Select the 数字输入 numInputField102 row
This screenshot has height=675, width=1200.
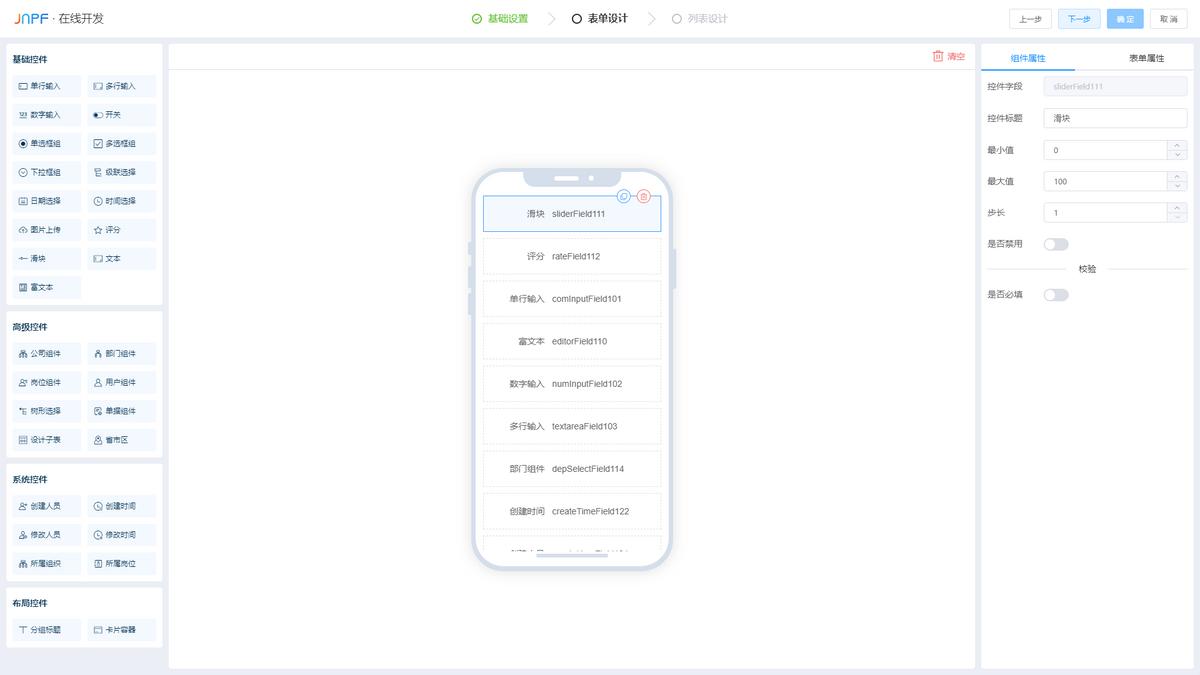coord(572,384)
